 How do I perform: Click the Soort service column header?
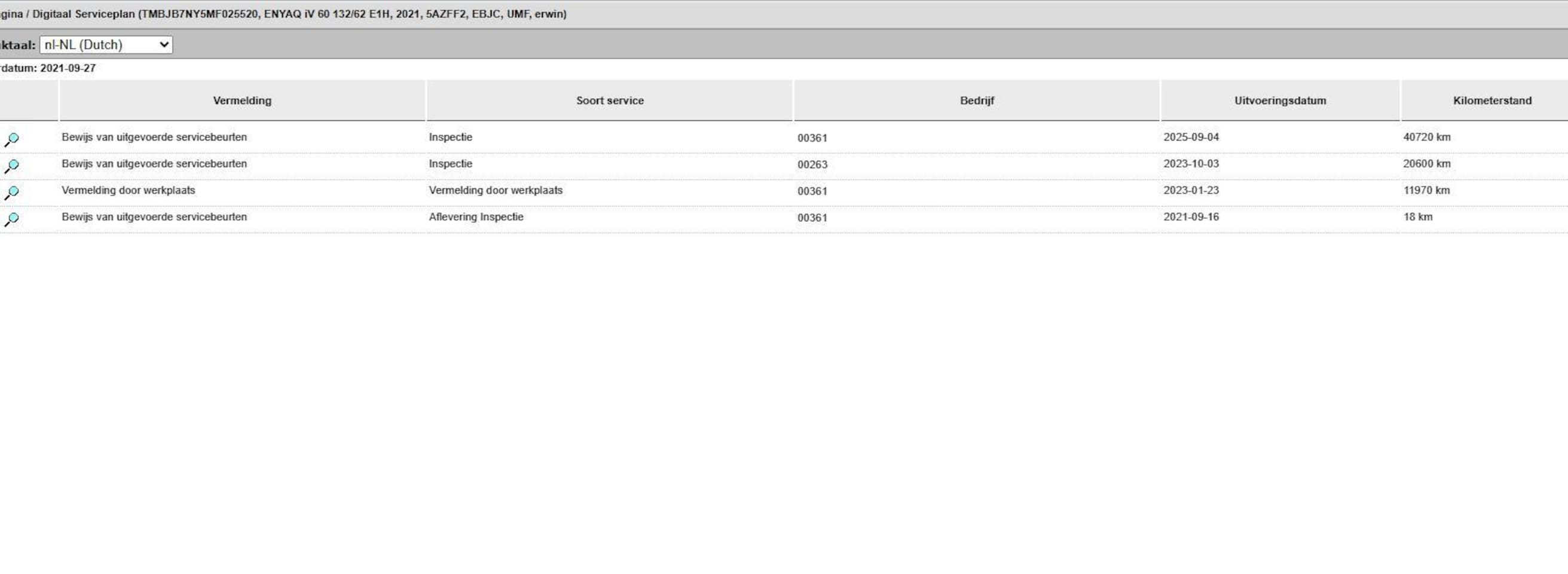point(609,100)
